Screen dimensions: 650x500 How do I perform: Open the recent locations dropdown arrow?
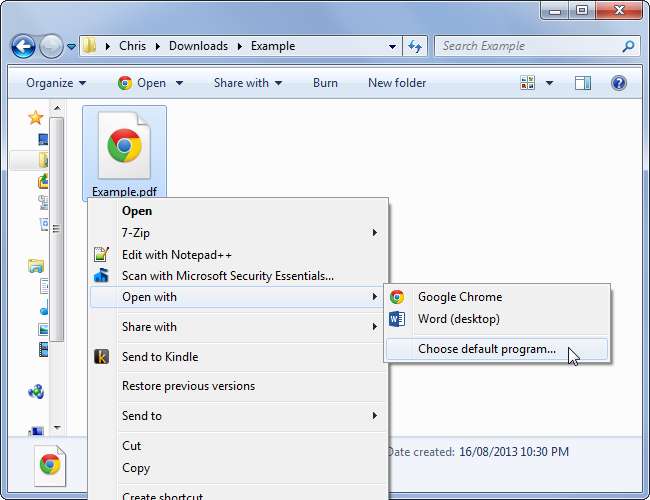pyautogui.click(x=71, y=47)
